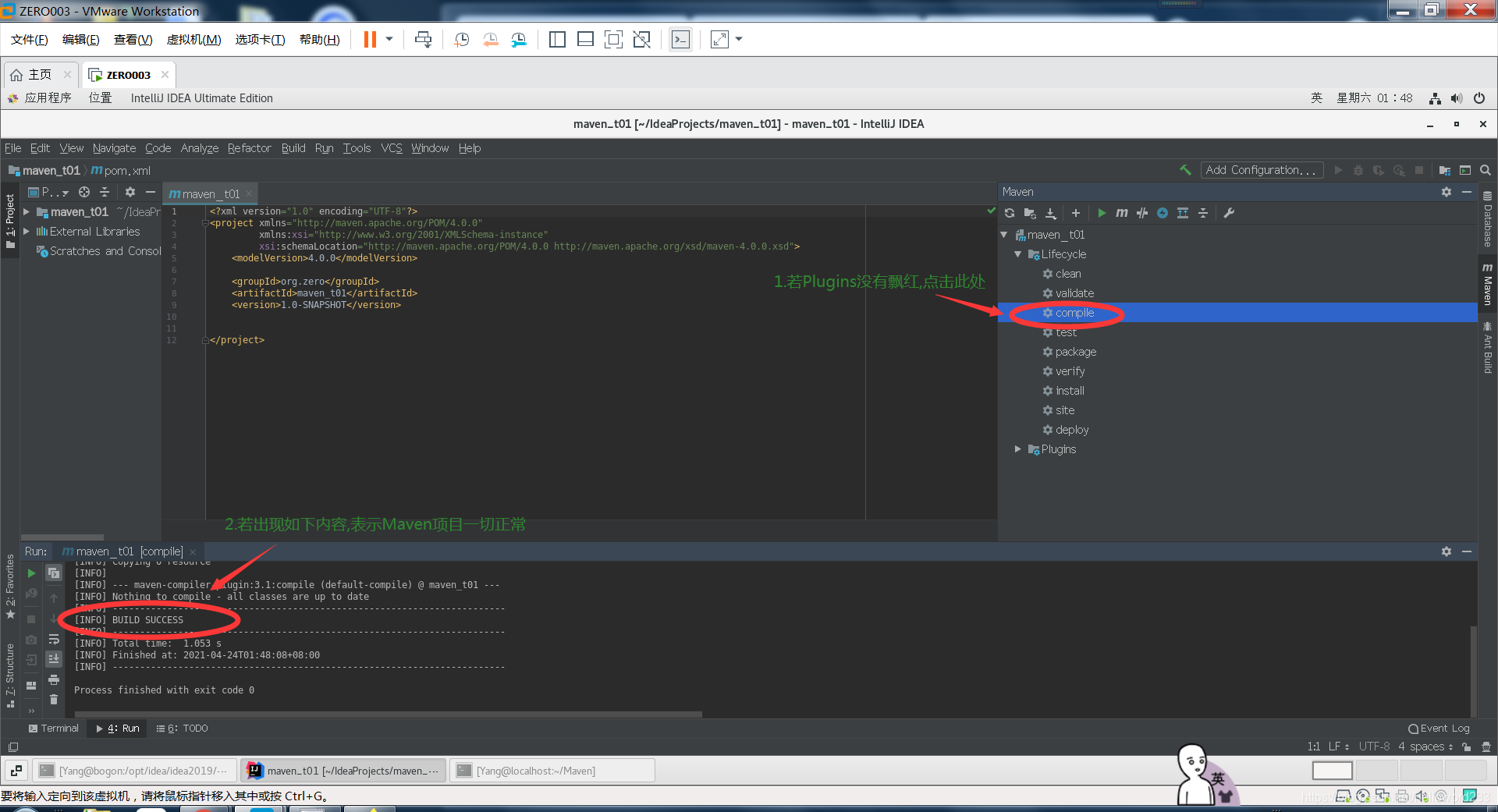This screenshot has height=812, width=1498.
Task: Select the install lifecycle goal
Action: 1070,391
